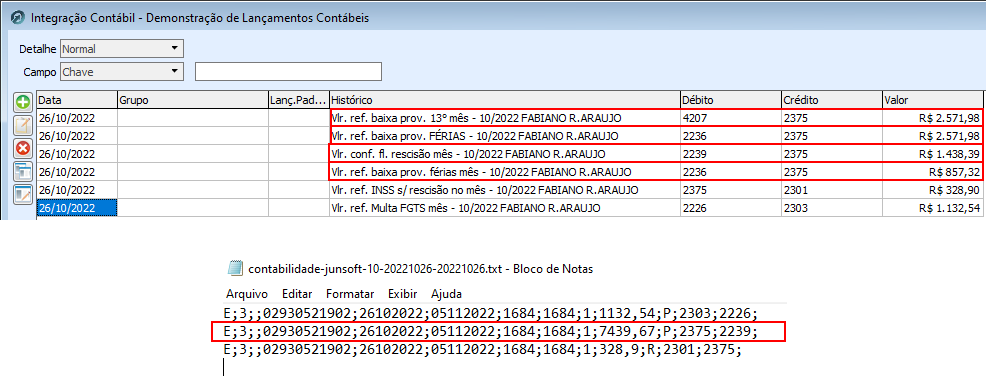Open the Arquivo menu in Notepad
Image resolution: width=986 pixels, height=384 pixels.
(247, 294)
